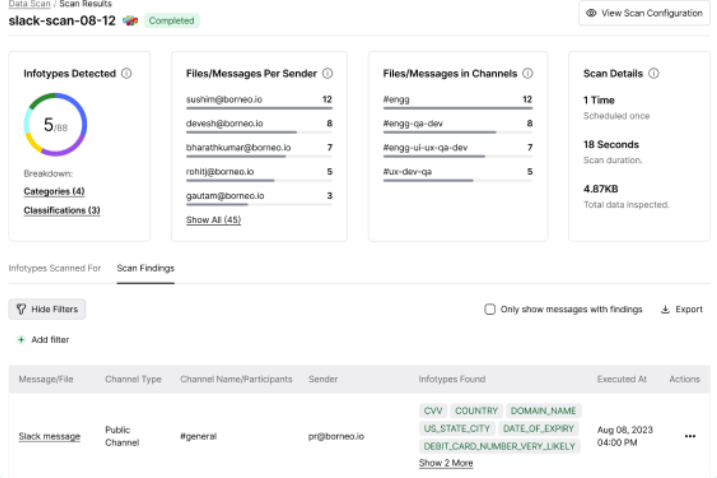Click the Slack logo beside scan name
Viewport: 717px width, 478px height.
click(130, 21)
